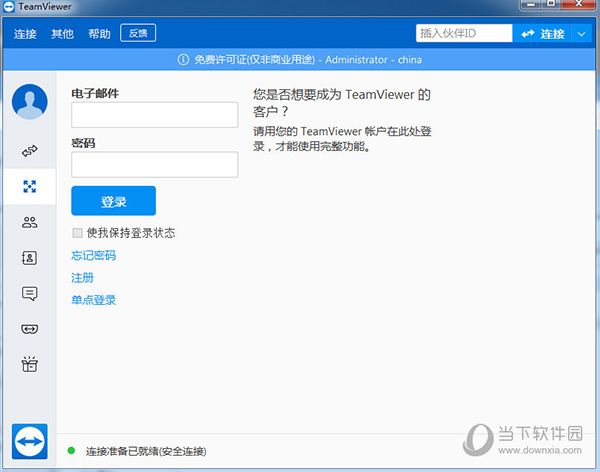Focus the 电子邮件 email input field
Viewport: 600px width, 472px height.
155,114
